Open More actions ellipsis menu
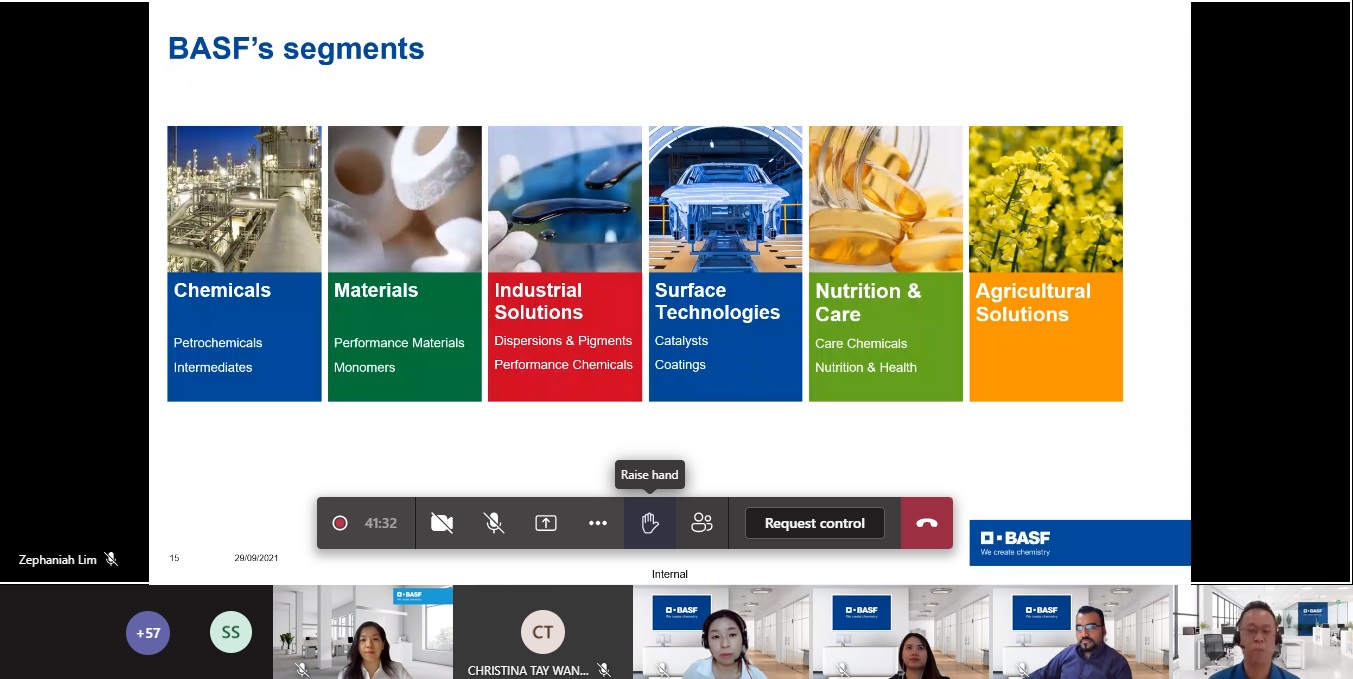Viewport: 1353px width, 679px height. 597,523
